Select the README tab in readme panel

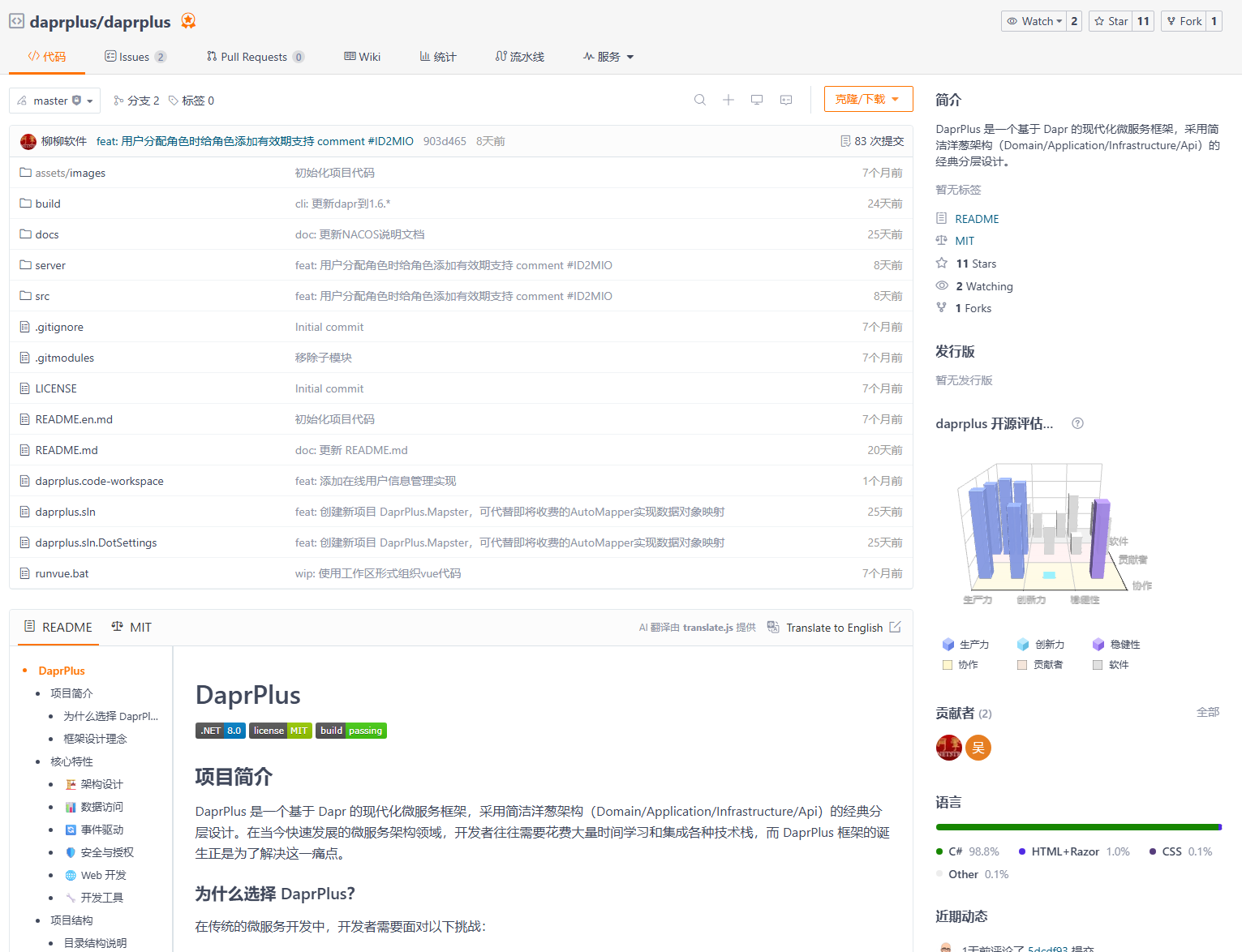click(x=58, y=627)
